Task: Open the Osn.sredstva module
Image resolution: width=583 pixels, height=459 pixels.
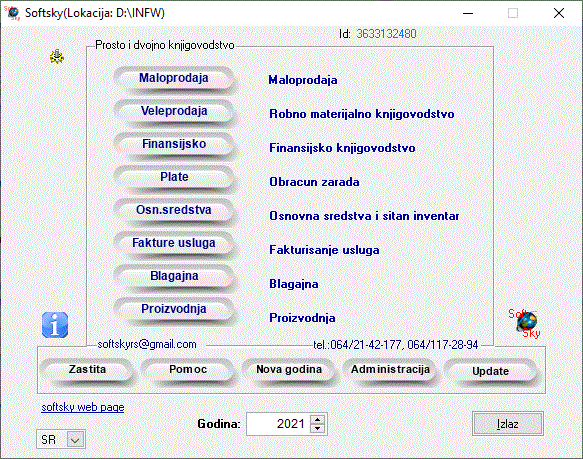Action: coord(174,211)
